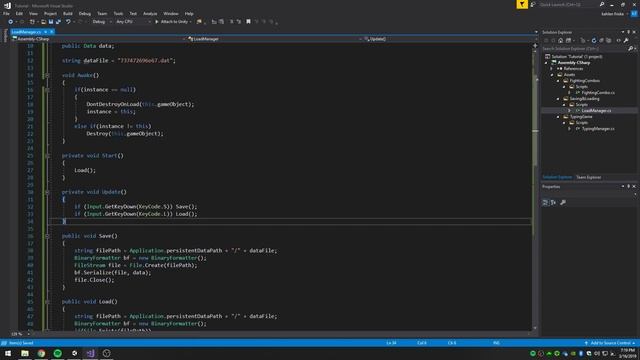This screenshot has width=640, height=360.
Task: Click the signed-in user account name
Action: tap(612, 14)
